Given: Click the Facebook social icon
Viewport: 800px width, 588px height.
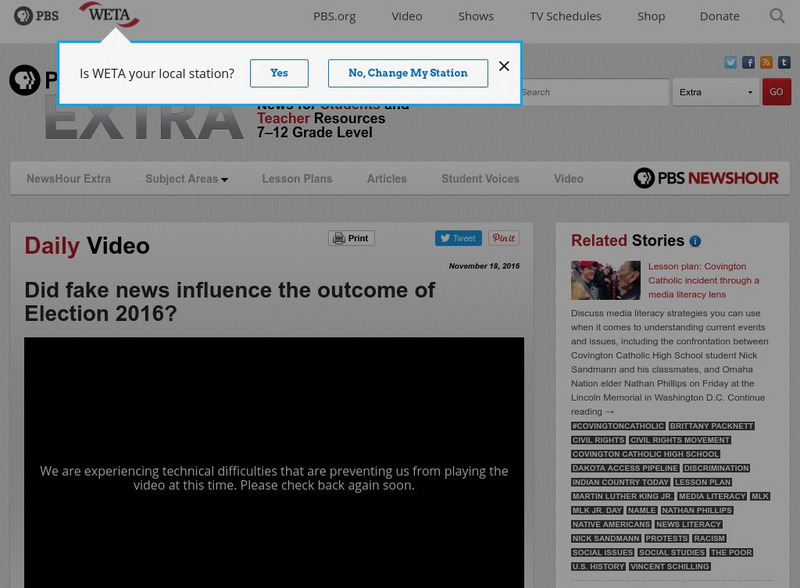Looking at the screenshot, I should point(748,62).
